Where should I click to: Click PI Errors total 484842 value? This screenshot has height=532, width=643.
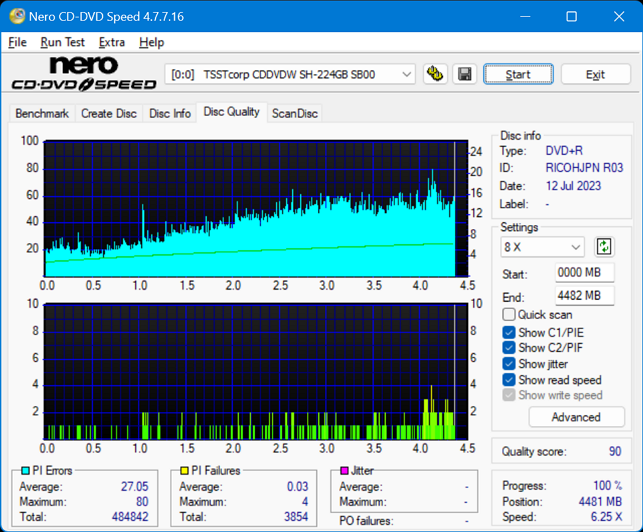click(x=130, y=517)
